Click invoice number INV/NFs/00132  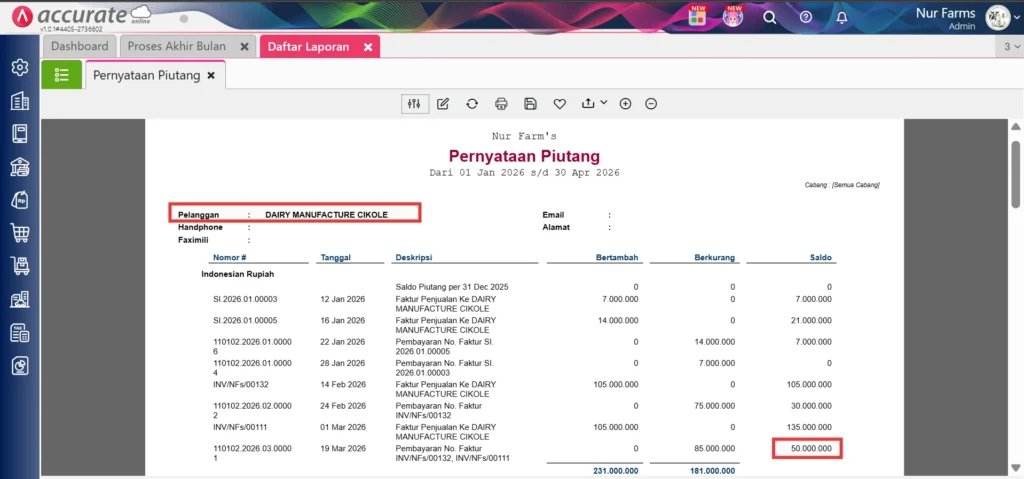point(240,384)
